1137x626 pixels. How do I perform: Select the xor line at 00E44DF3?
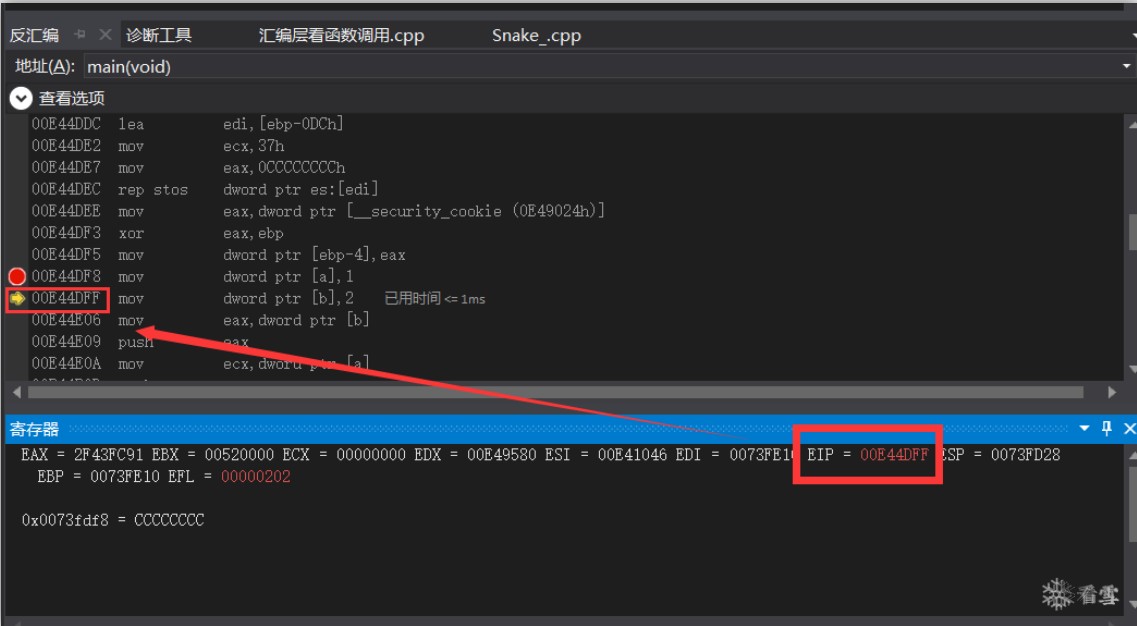[157, 233]
